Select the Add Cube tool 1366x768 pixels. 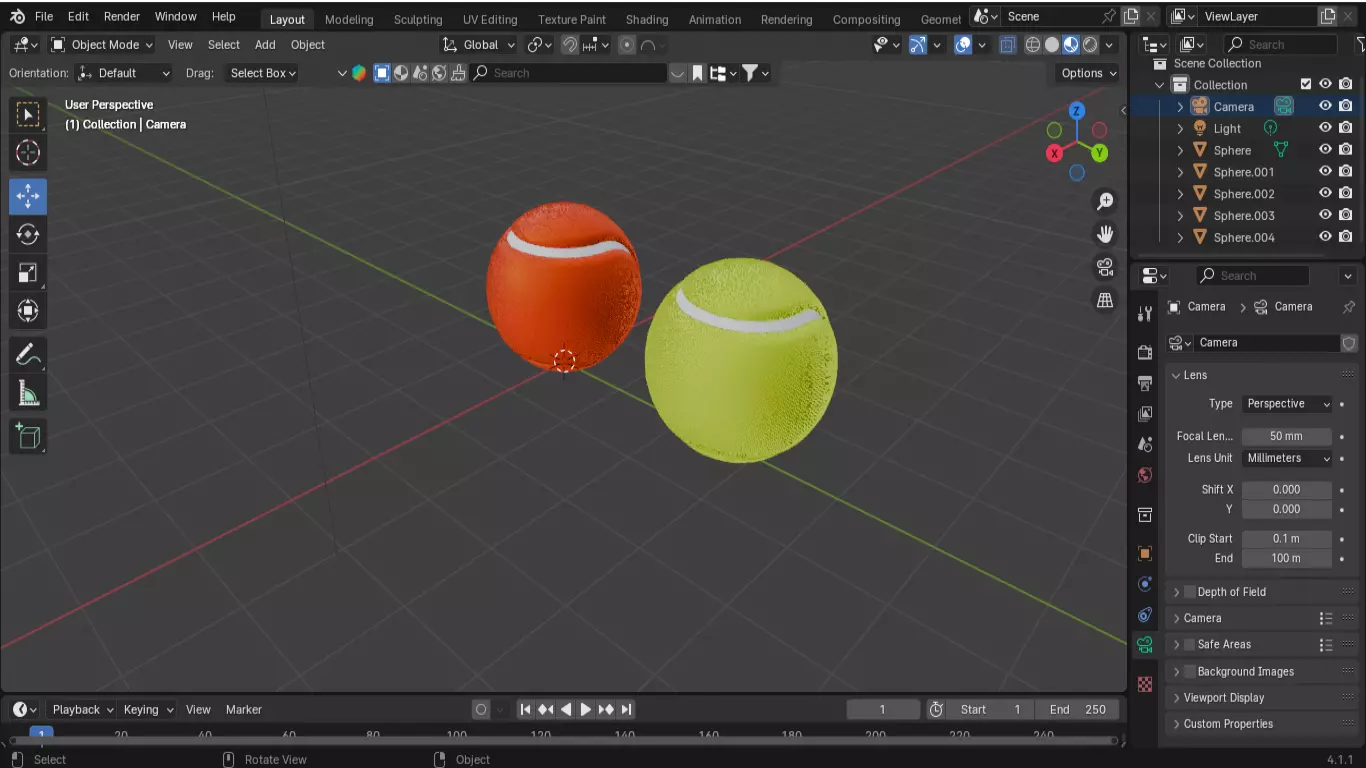pyautogui.click(x=28, y=436)
